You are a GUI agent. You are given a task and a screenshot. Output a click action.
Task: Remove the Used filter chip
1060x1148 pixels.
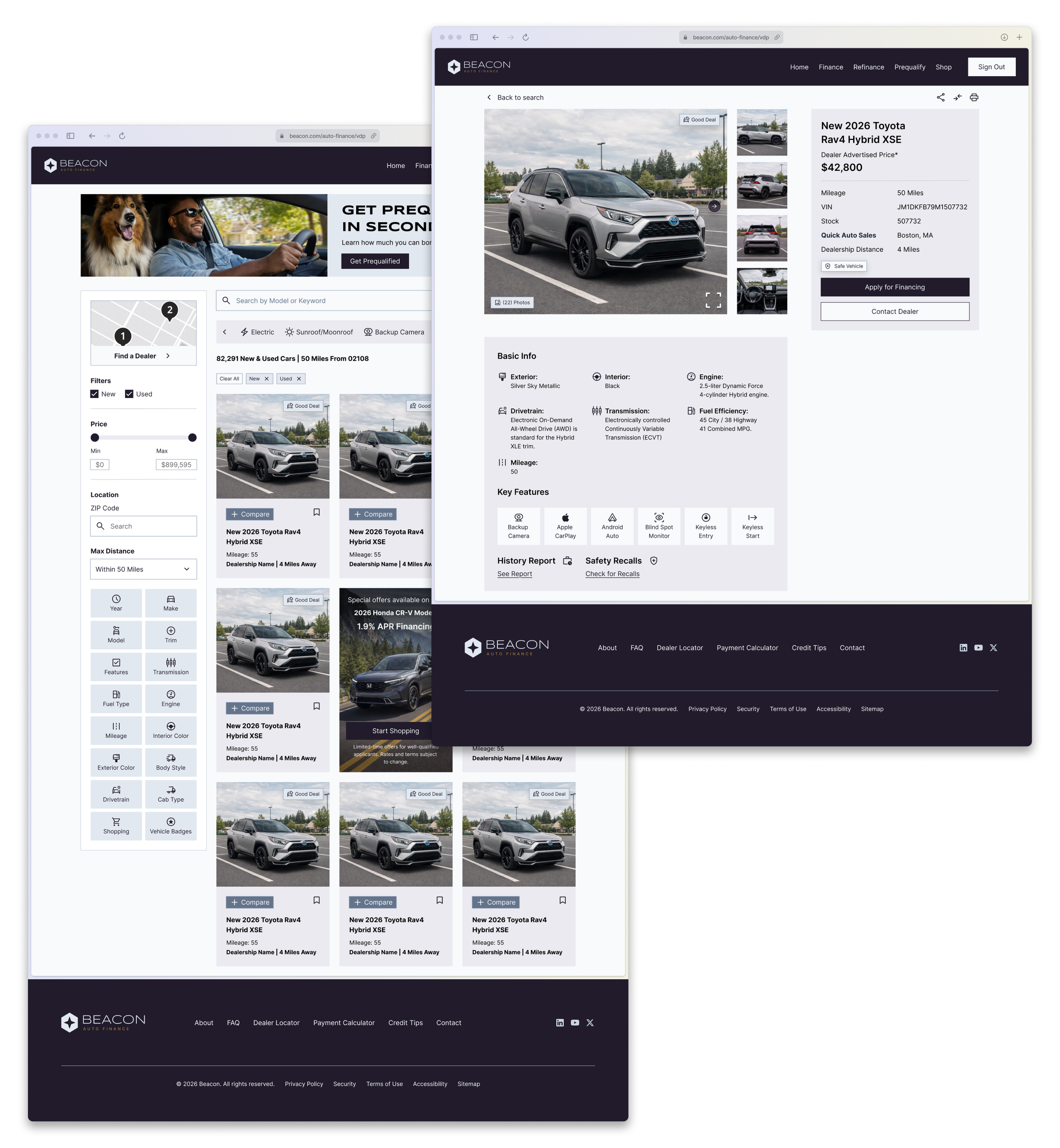(x=299, y=379)
